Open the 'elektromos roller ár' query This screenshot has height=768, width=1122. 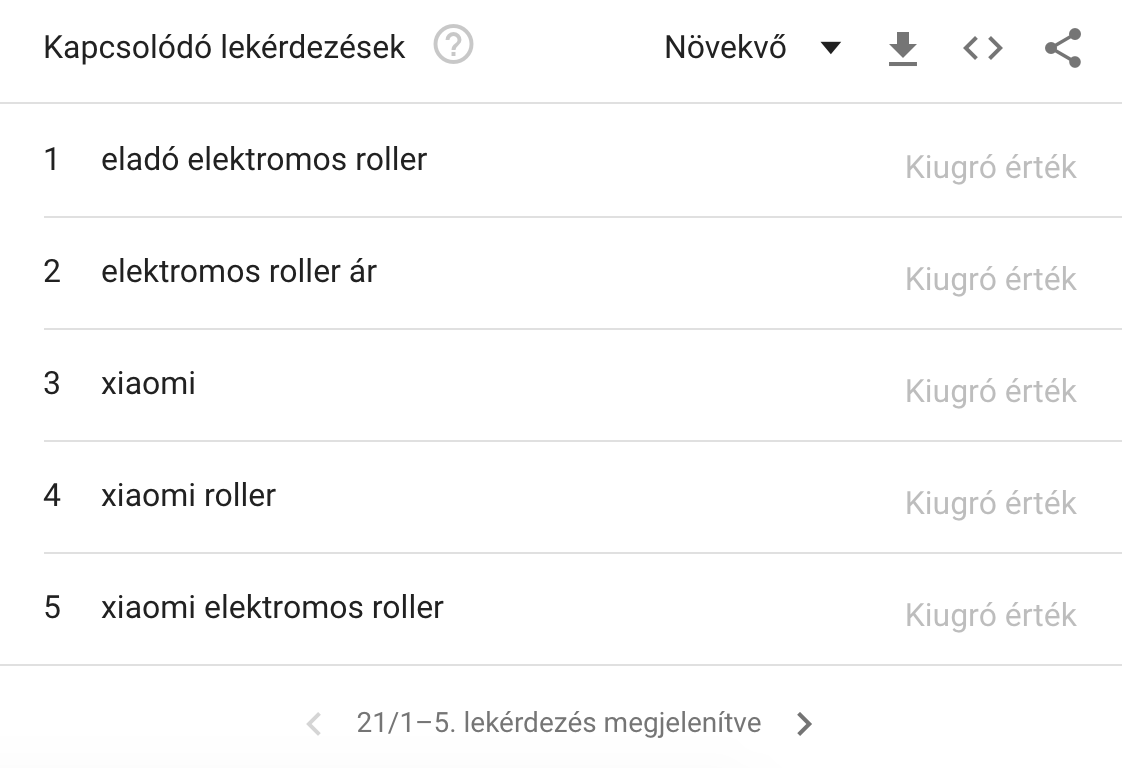click(x=239, y=271)
